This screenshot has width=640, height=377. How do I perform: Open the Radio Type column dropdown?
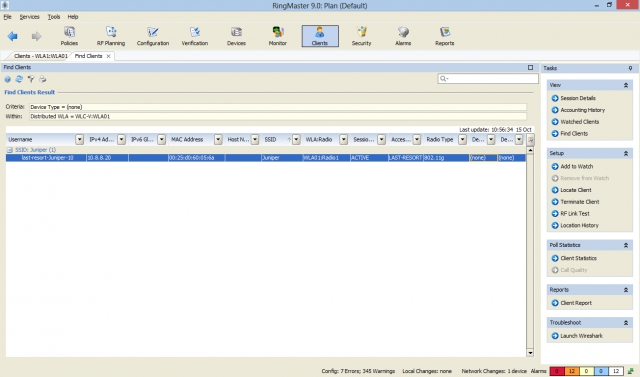pyautogui.click(x=462, y=140)
